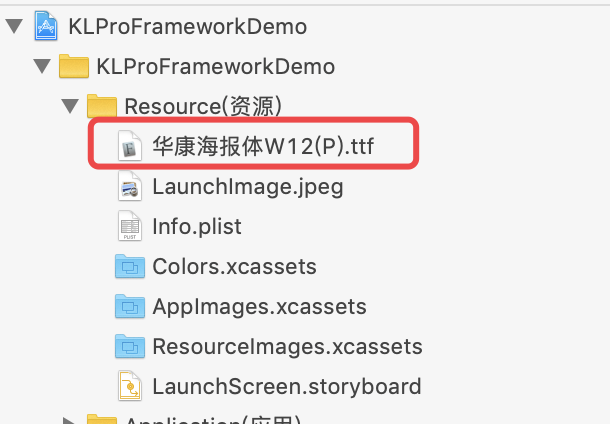Click the Colors.xcassets asset catalog icon

click(130, 266)
